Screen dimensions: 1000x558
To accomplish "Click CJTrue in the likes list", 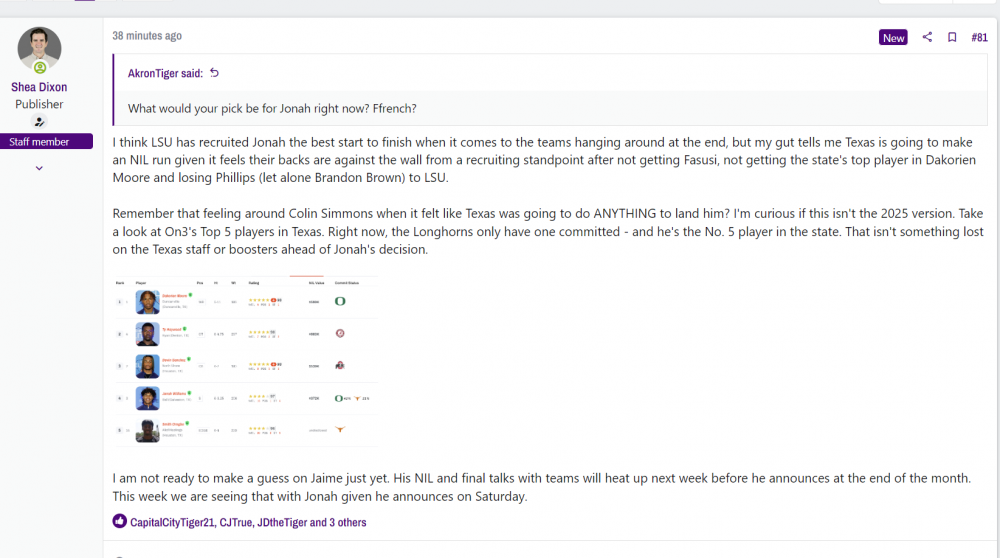I will coord(236,522).
